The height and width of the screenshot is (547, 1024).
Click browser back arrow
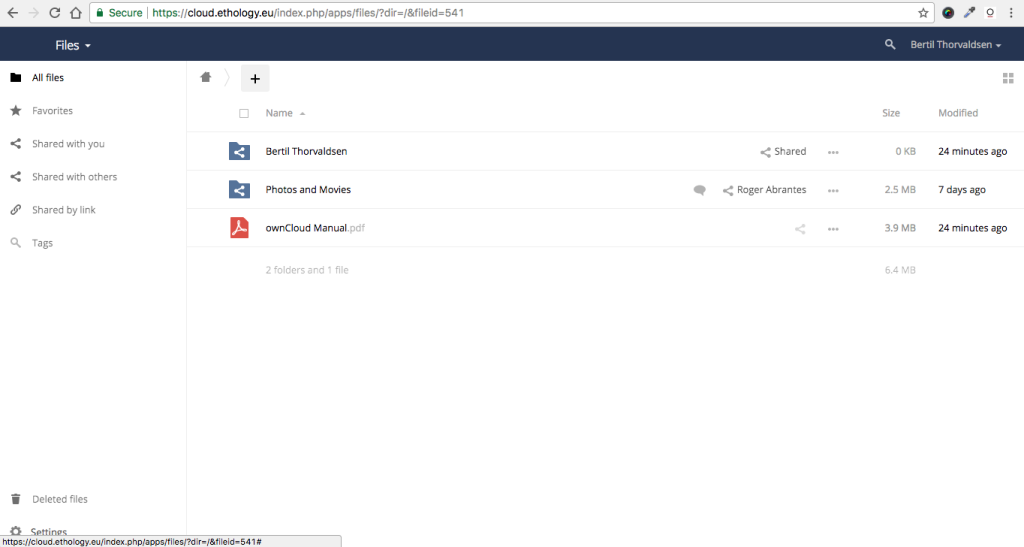click(x=12, y=12)
